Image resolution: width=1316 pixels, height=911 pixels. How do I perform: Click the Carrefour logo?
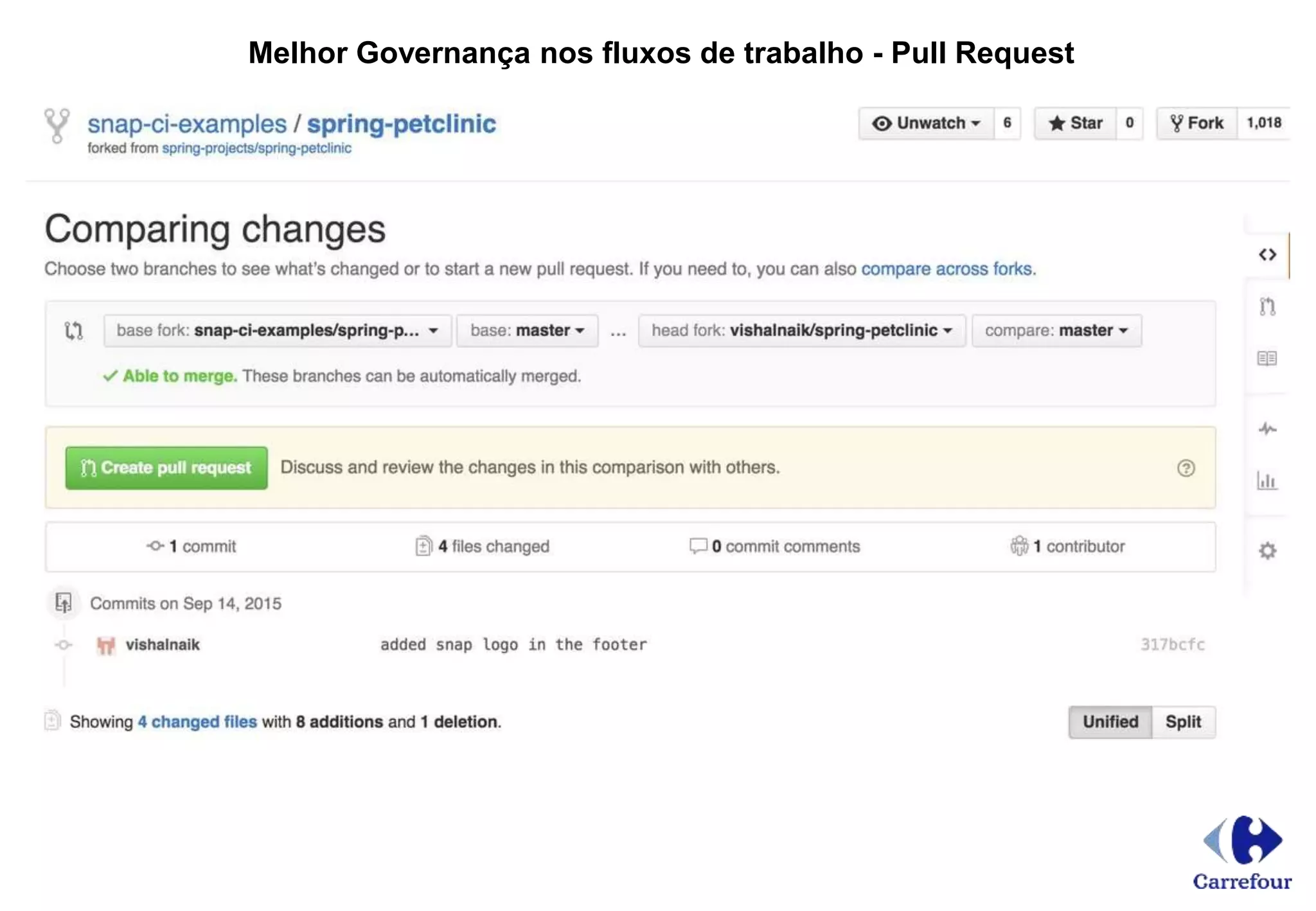click(1242, 853)
